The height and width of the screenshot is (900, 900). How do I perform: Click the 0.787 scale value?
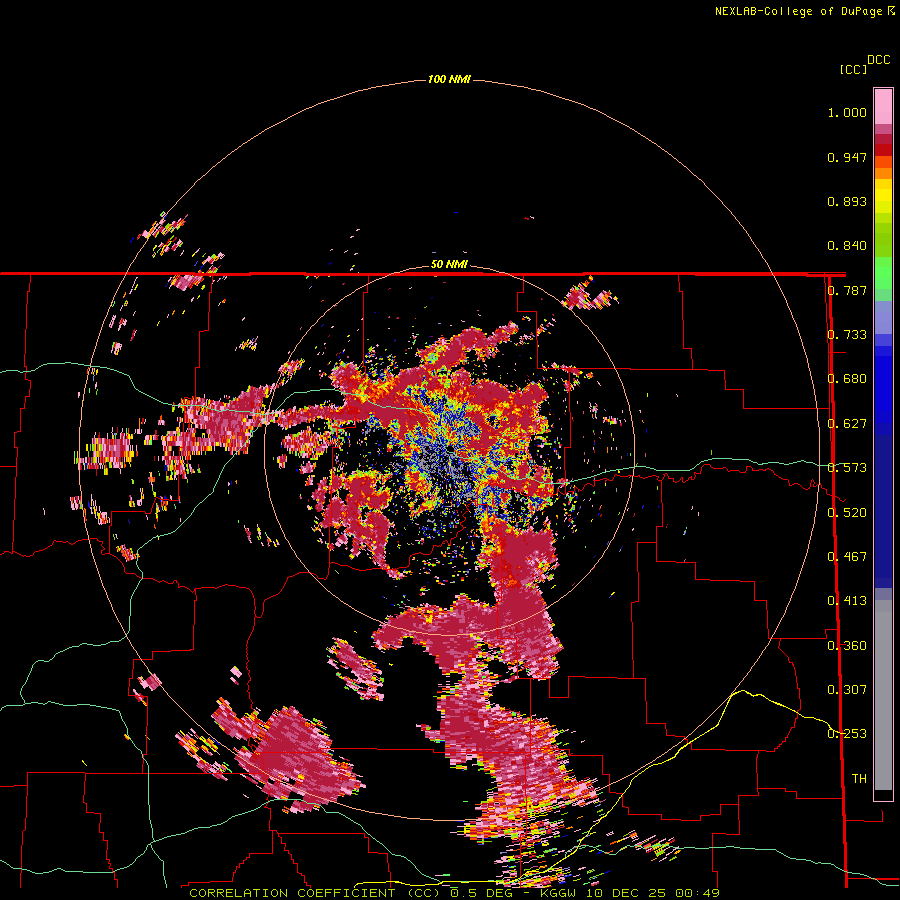847,290
